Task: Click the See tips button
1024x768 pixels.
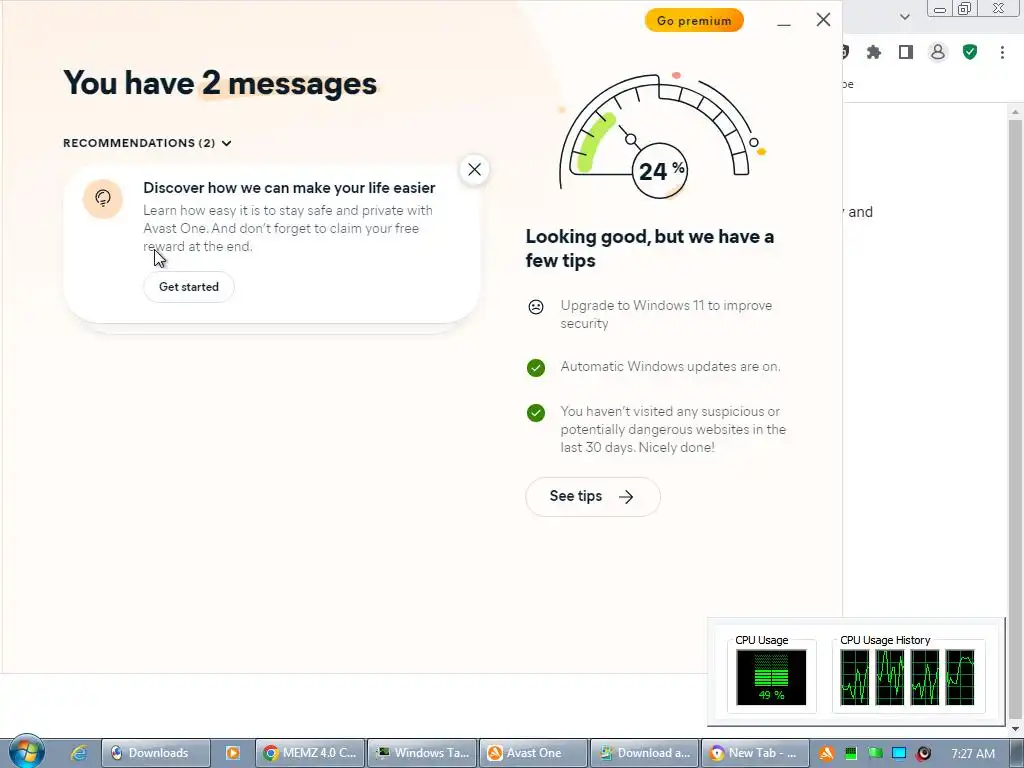Action: pos(592,496)
